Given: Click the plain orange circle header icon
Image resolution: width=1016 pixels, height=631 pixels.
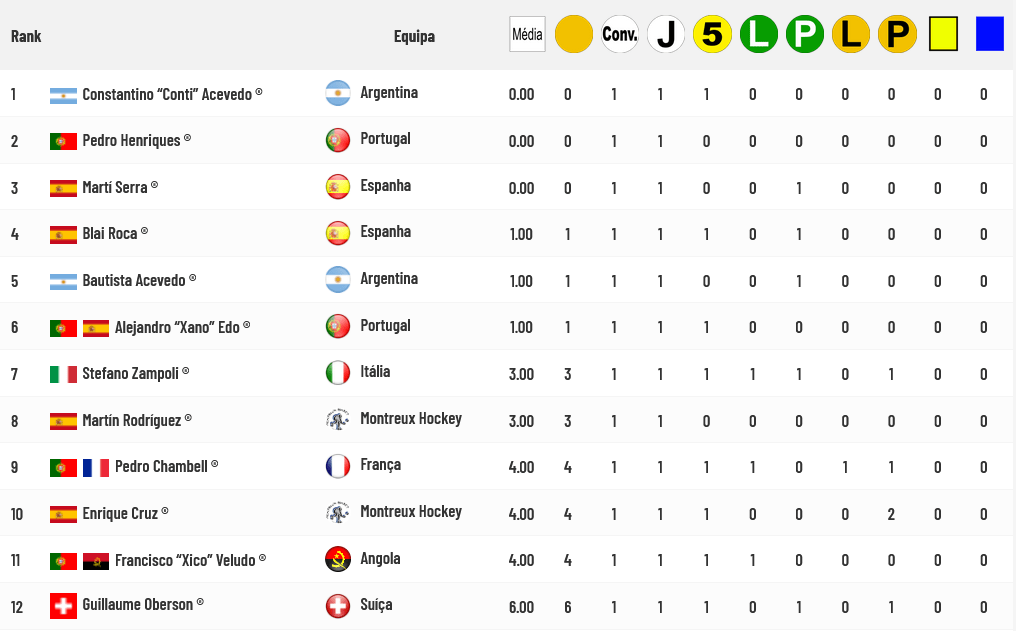Looking at the screenshot, I should point(574,34).
